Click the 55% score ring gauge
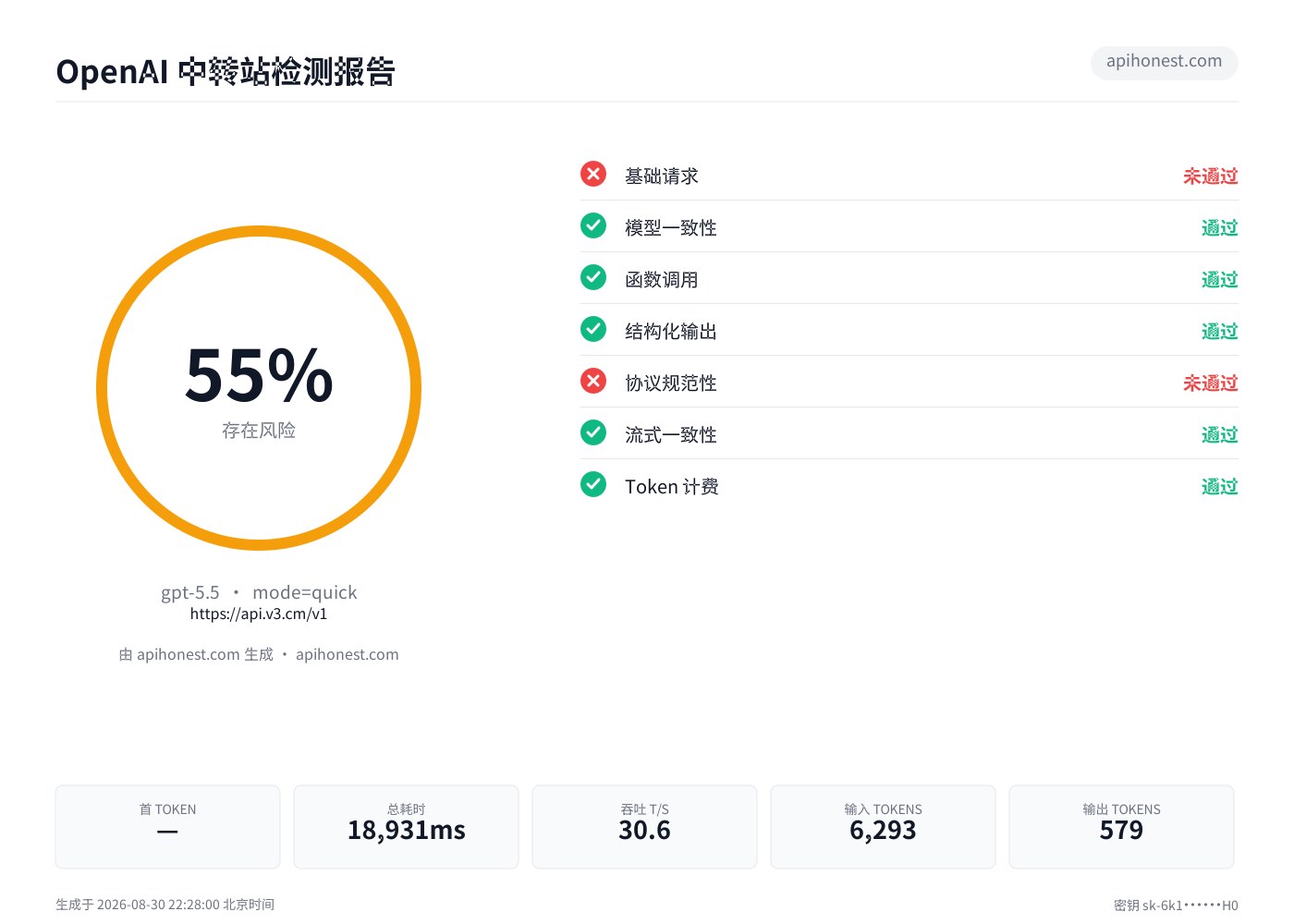 (x=259, y=388)
